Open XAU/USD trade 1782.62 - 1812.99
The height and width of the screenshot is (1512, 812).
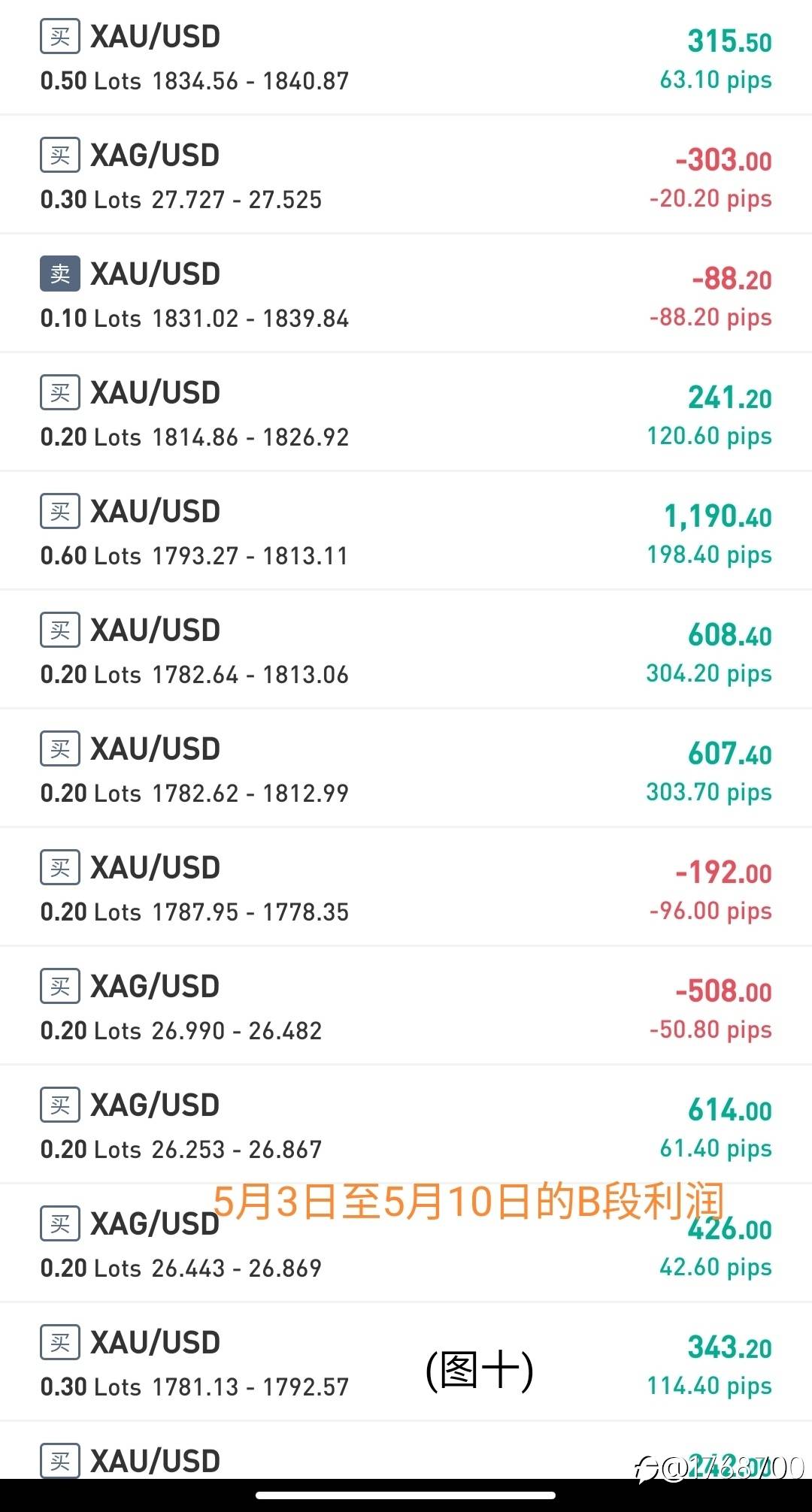(x=406, y=769)
